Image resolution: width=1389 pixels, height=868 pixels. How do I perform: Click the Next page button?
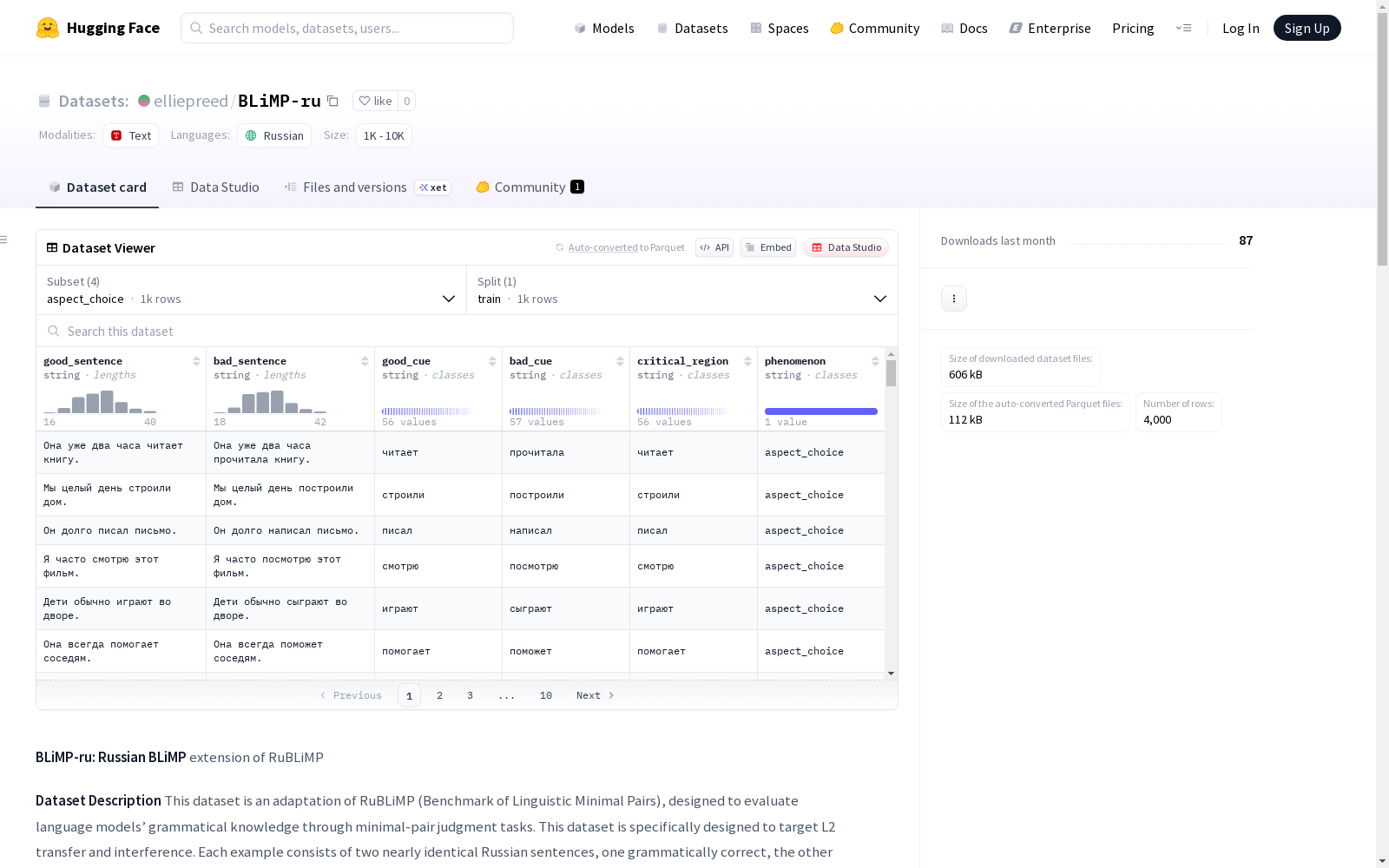click(x=596, y=695)
